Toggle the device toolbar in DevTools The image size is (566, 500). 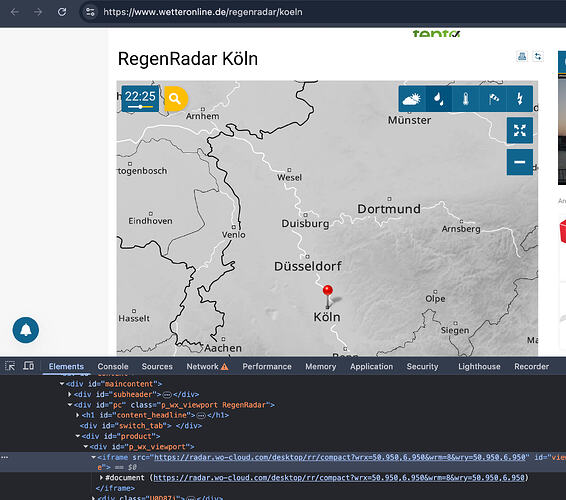tap(29, 366)
